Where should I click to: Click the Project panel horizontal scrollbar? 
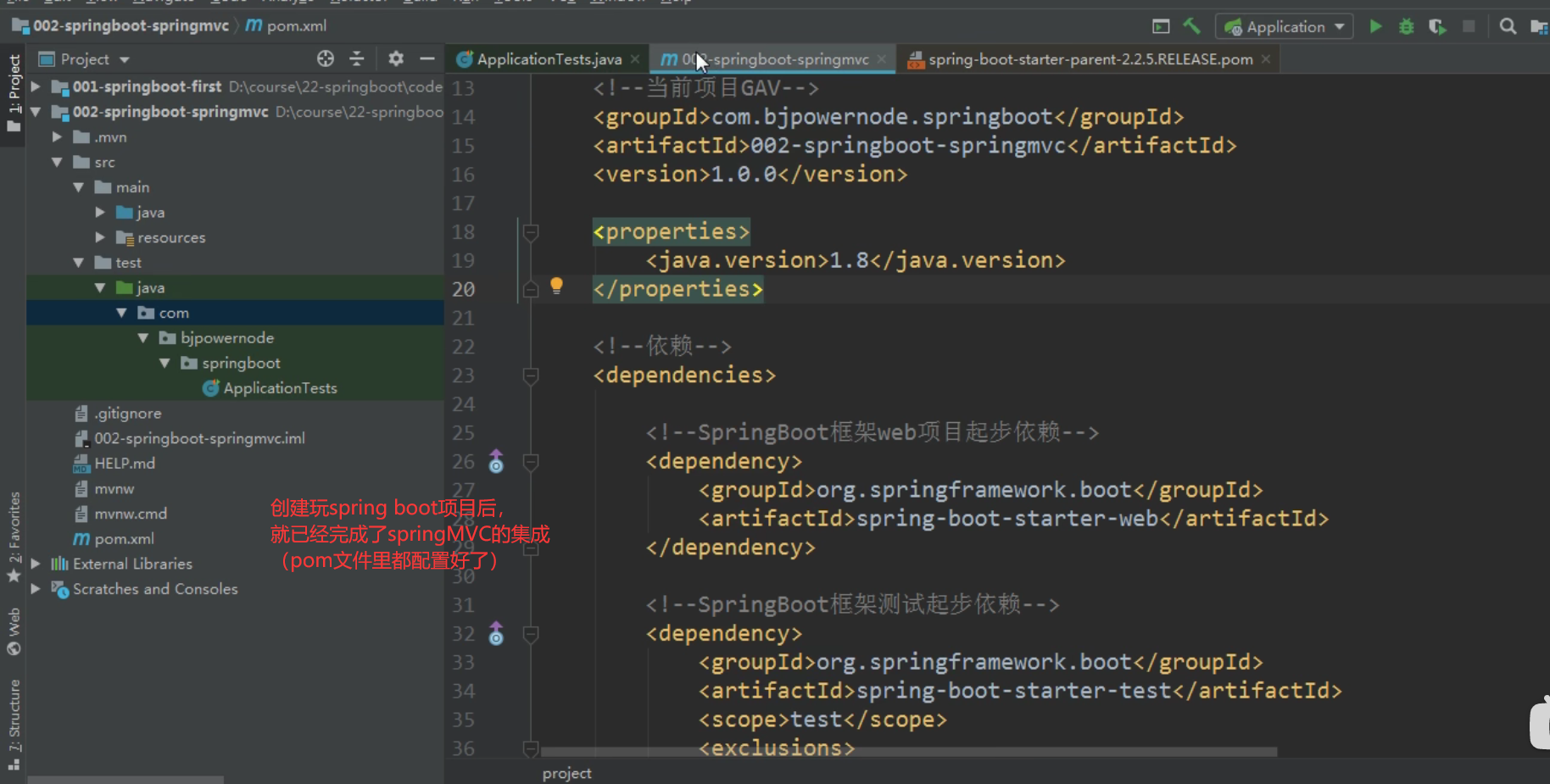coord(125,779)
